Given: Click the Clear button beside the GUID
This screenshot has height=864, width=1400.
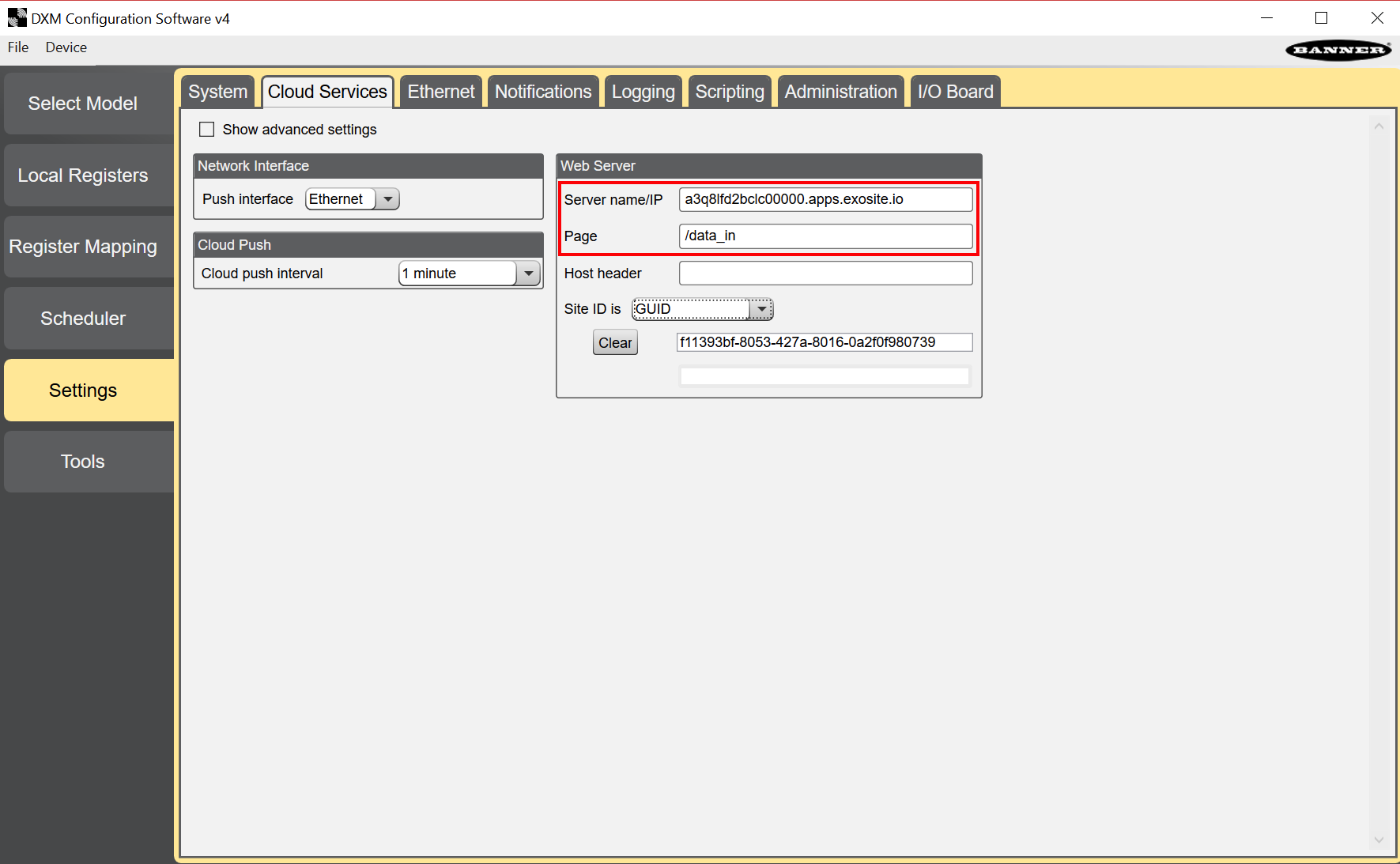Looking at the screenshot, I should 615,342.
